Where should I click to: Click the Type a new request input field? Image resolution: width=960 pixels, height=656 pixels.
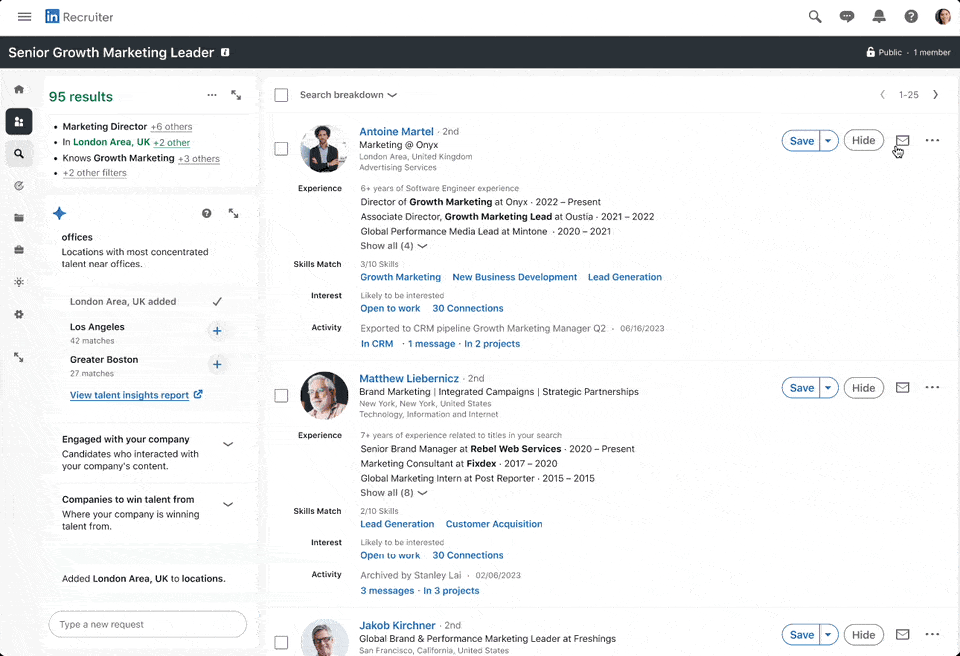point(147,623)
